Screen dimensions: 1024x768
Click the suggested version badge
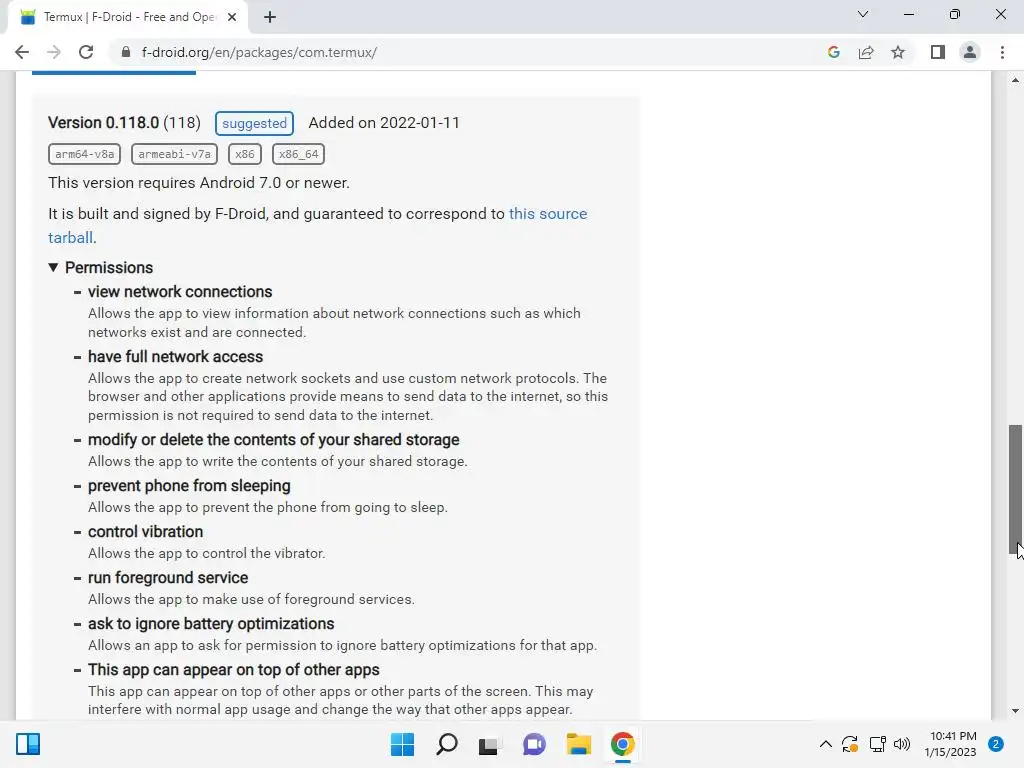click(x=254, y=123)
